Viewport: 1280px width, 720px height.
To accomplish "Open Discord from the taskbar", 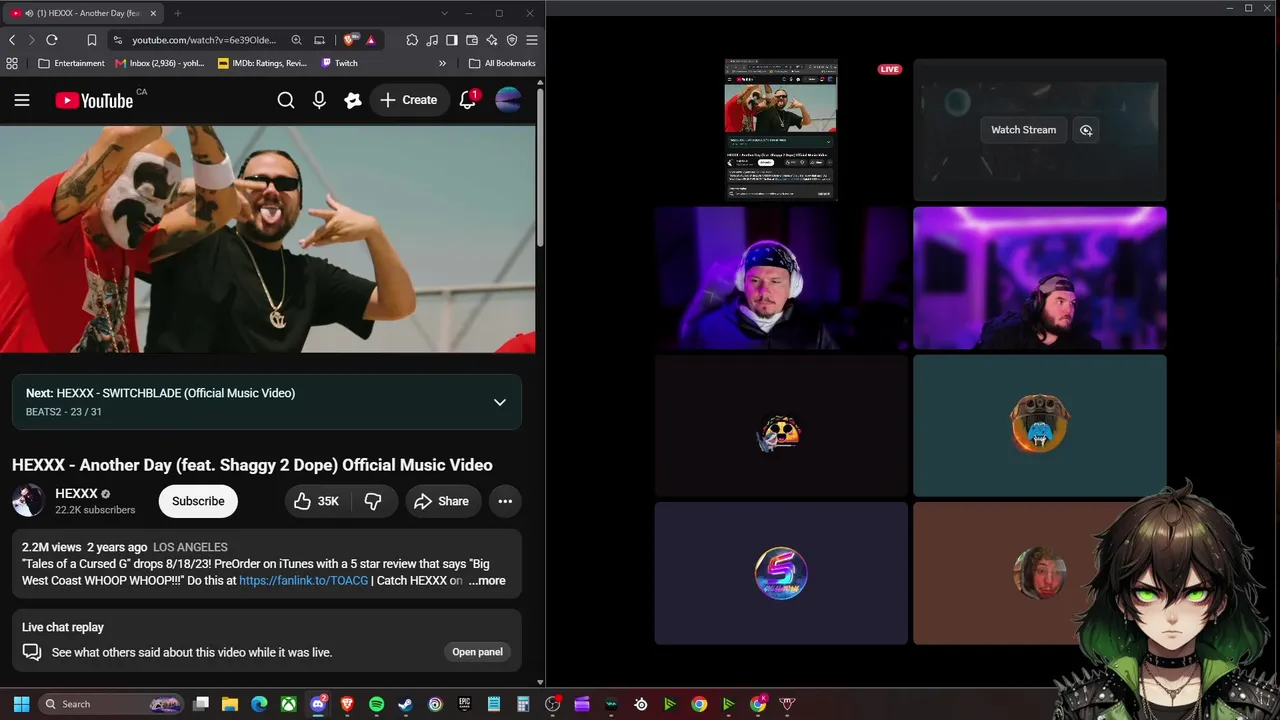I will click(x=318, y=704).
